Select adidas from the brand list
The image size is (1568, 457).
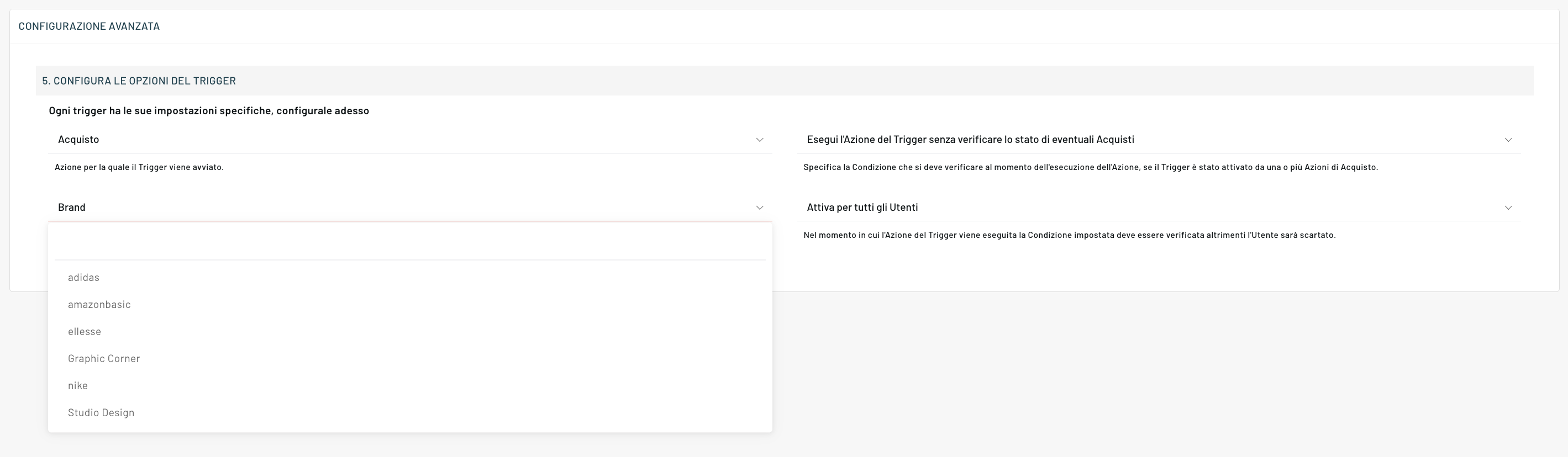click(x=411, y=277)
